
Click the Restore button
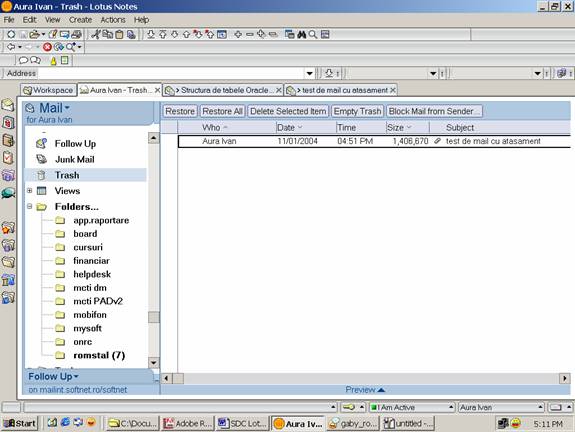[180, 111]
